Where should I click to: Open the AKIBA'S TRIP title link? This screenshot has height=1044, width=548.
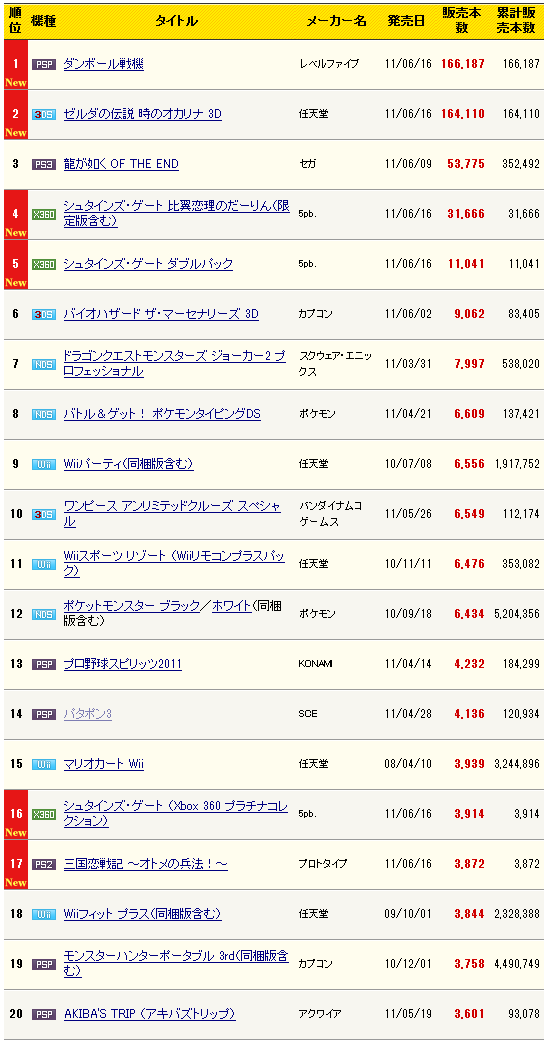pos(149,1014)
